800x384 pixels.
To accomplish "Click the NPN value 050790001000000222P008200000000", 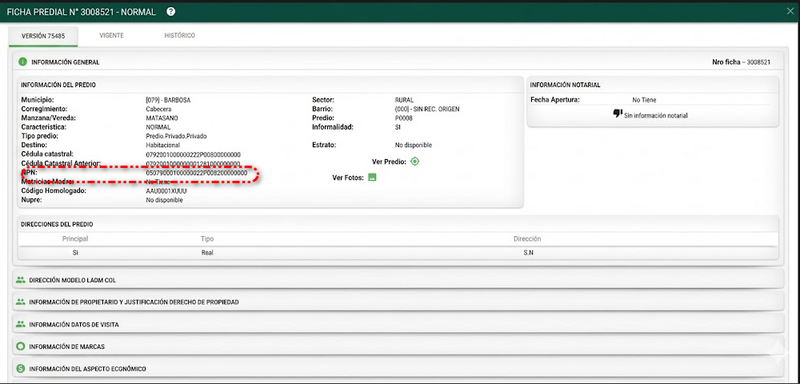I will click(196, 173).
